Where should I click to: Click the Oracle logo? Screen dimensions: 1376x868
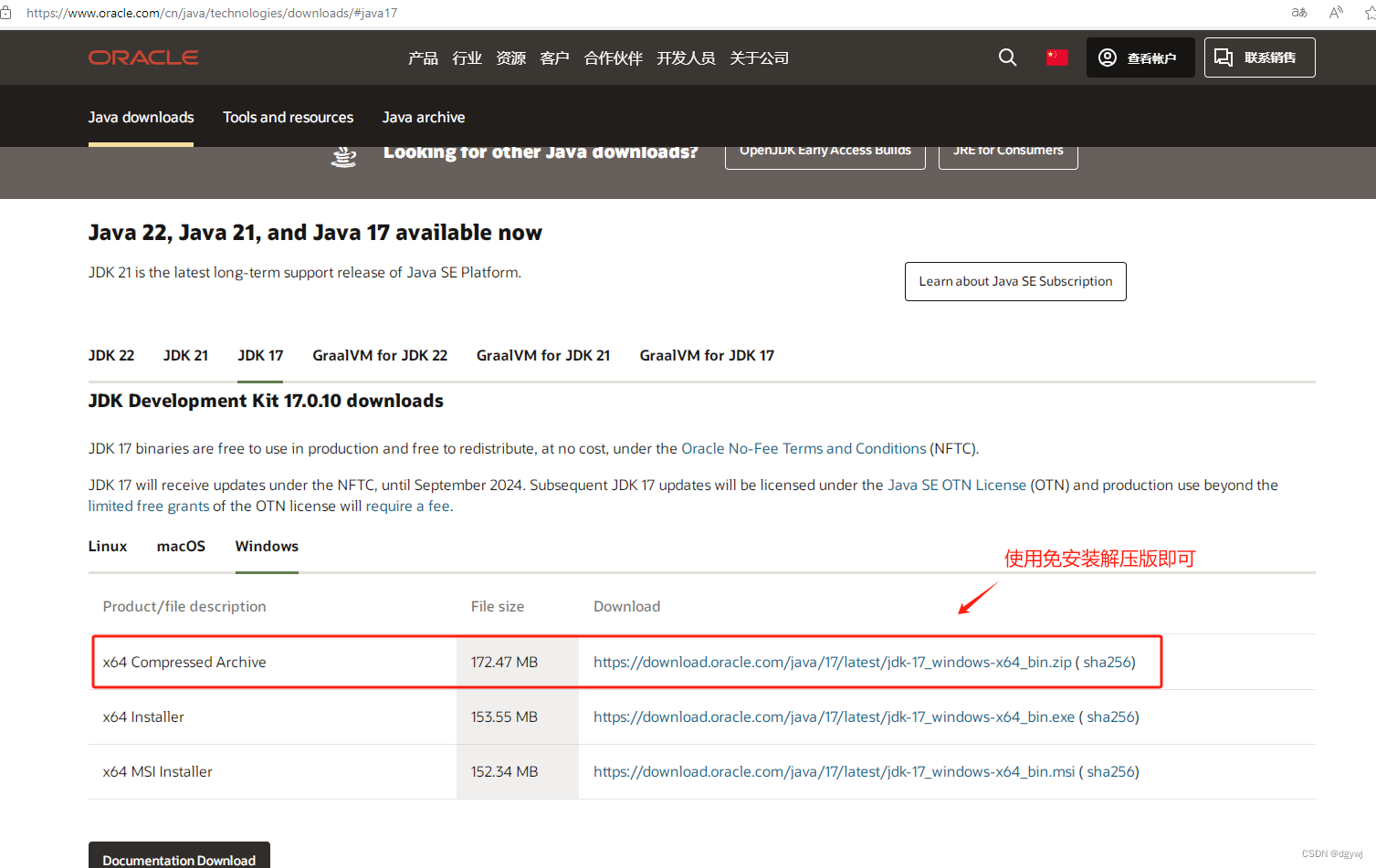click(x=142, y=57)
